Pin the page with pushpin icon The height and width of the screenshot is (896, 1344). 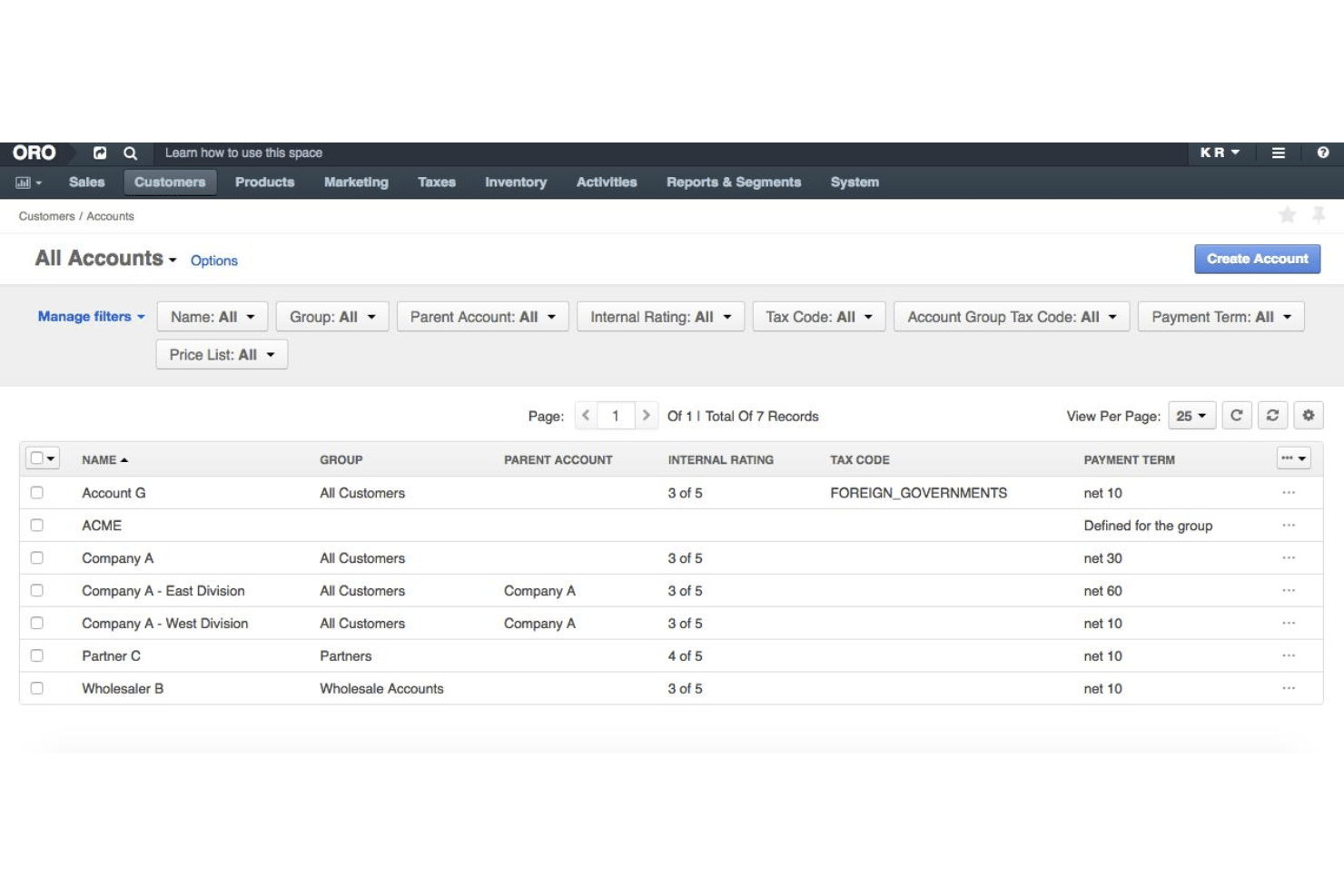(1319, 215)
